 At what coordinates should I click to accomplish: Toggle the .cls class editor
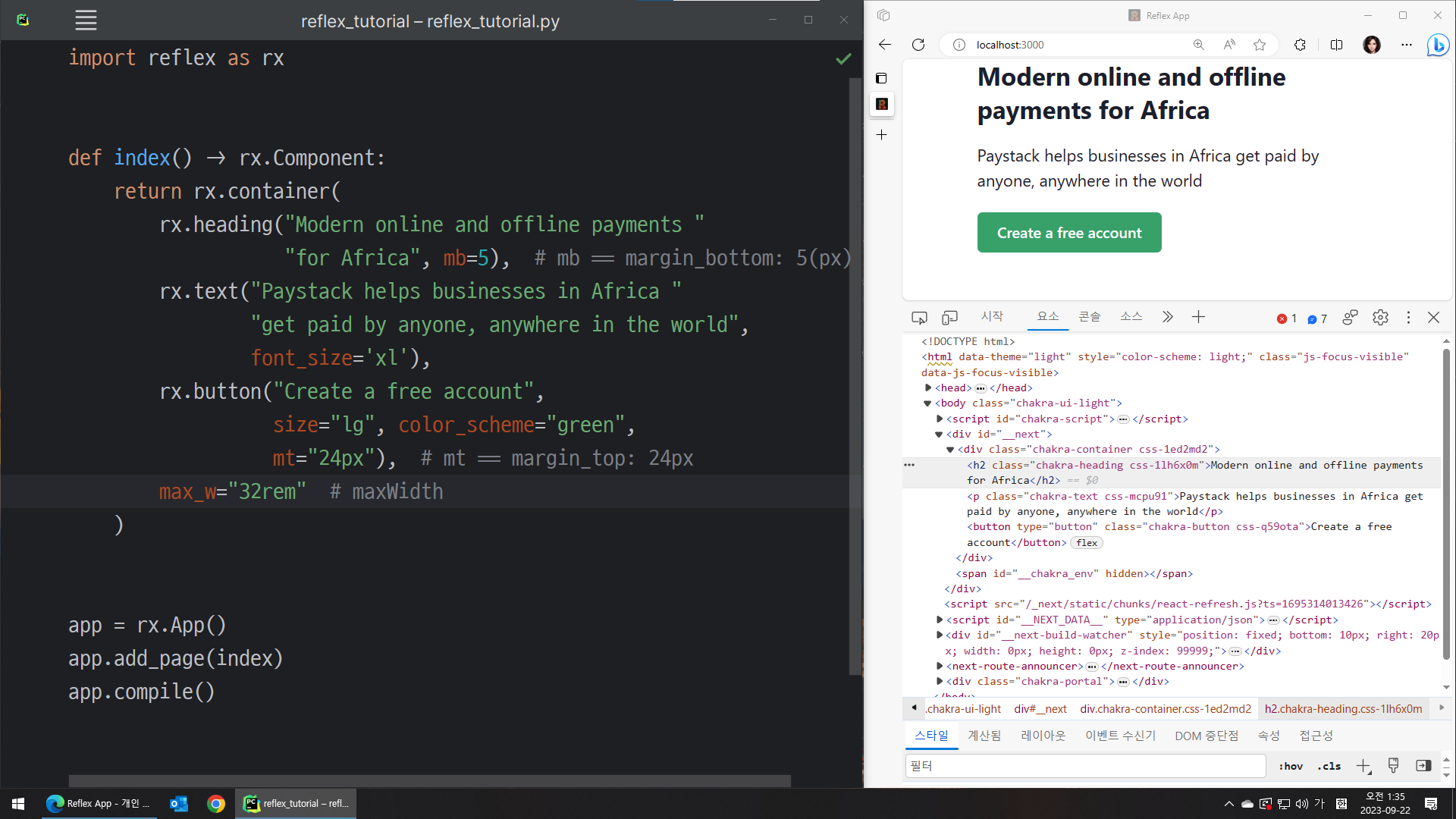pyautogui.click(x=1329, y=766)
